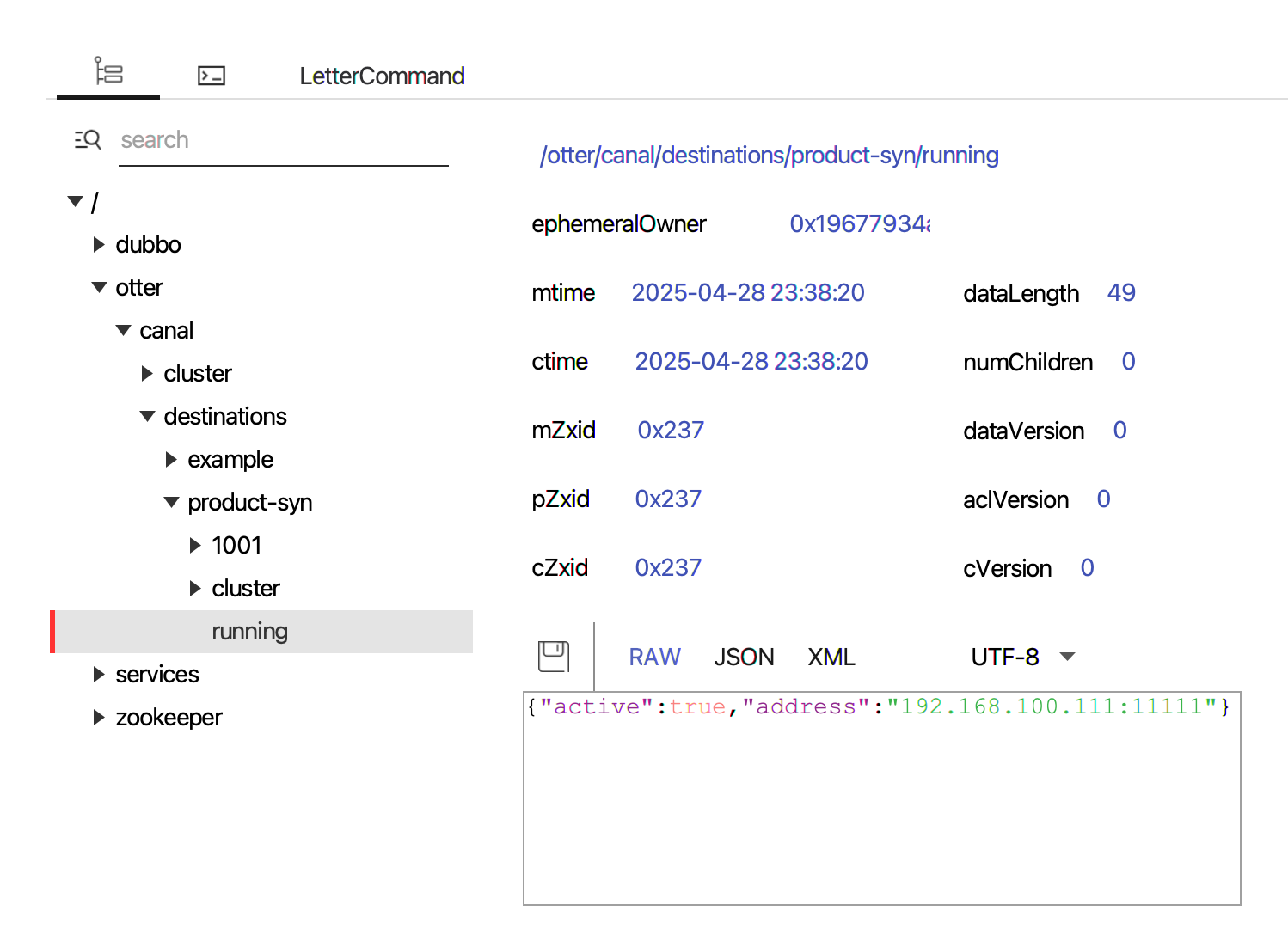Expand the example destination node

pyautogui.click(x=171, y=460)
